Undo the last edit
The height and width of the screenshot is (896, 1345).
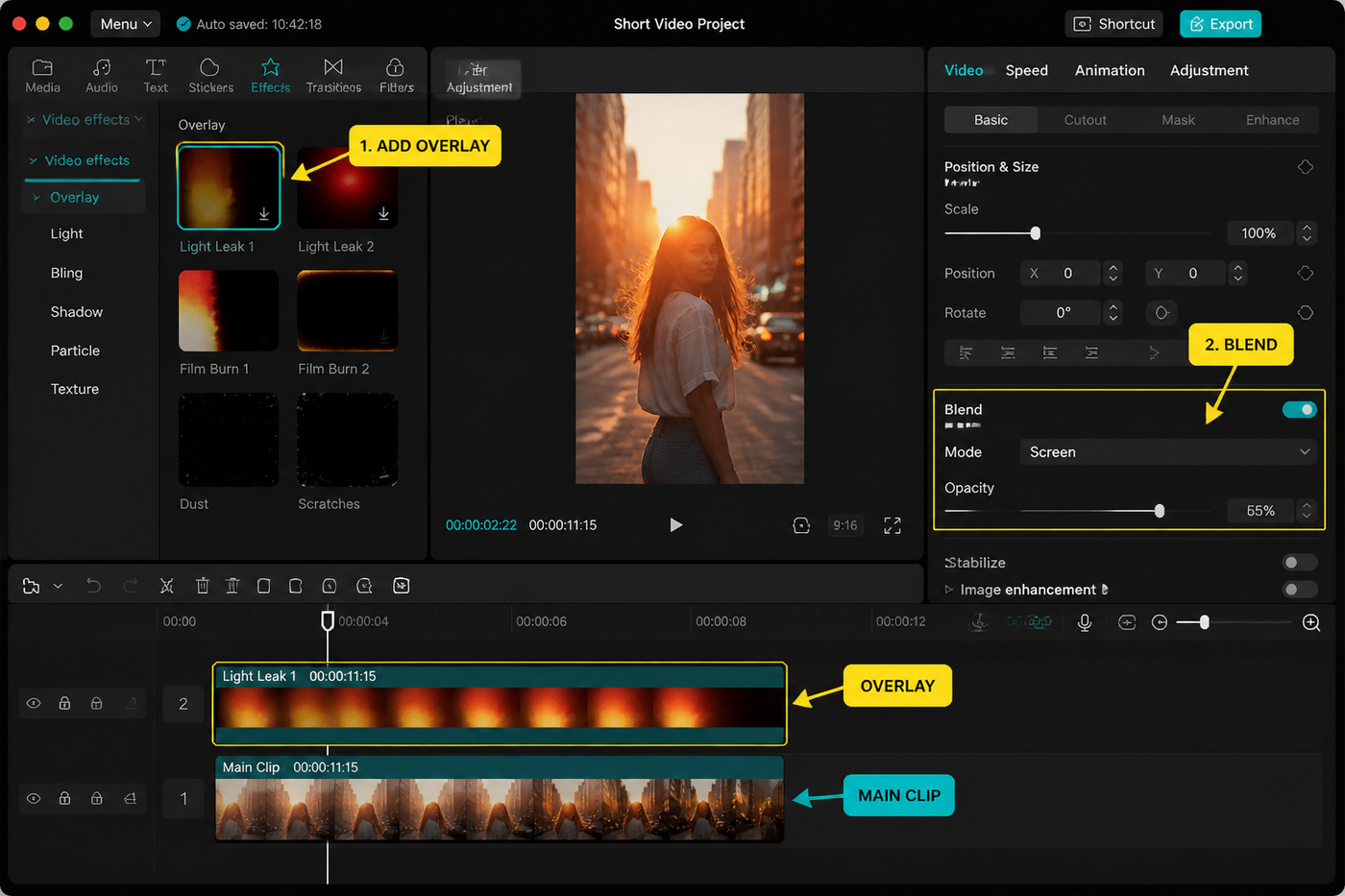93,586
